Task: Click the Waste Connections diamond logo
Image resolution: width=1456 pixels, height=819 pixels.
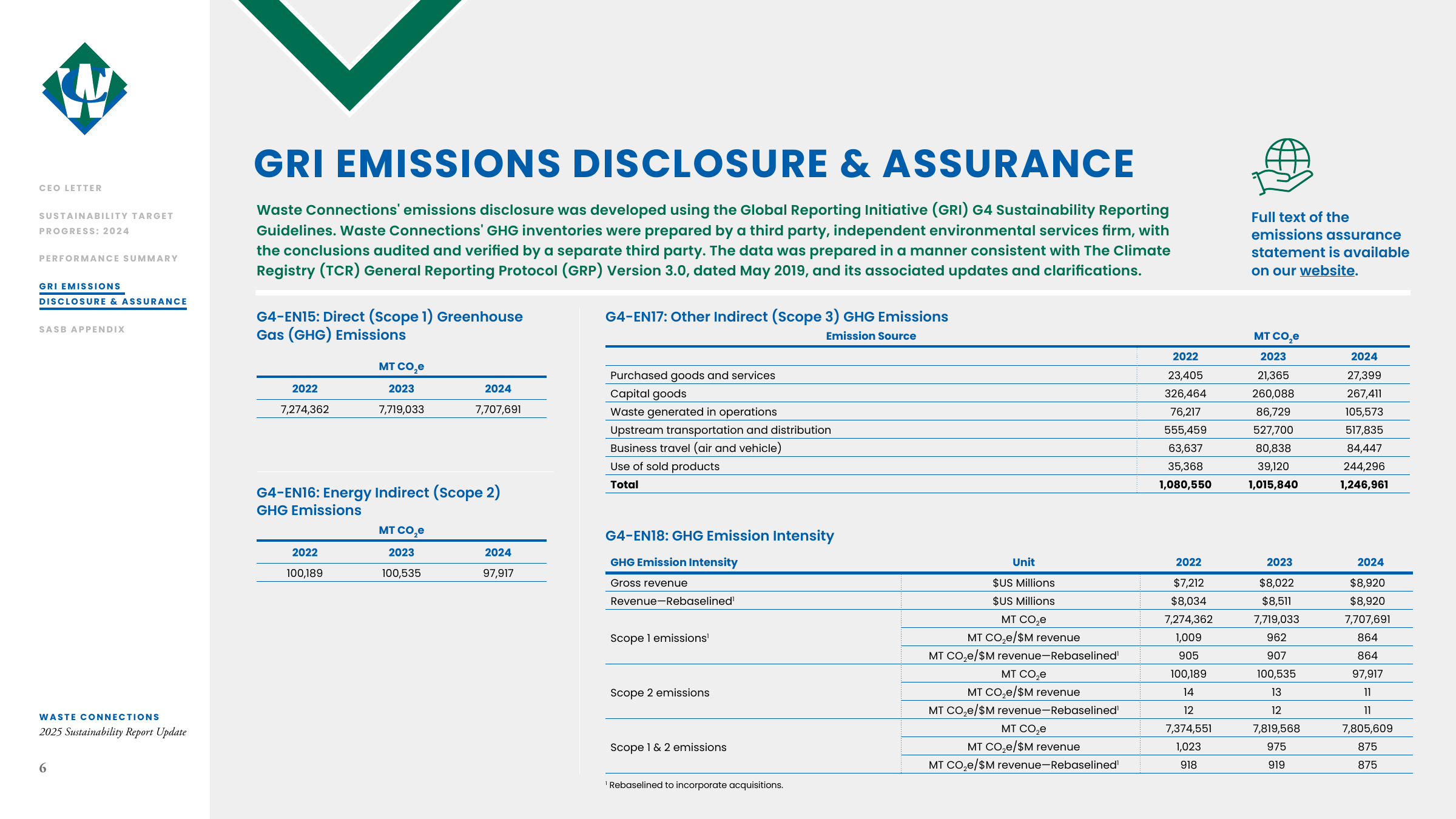Action: [85, 89]
